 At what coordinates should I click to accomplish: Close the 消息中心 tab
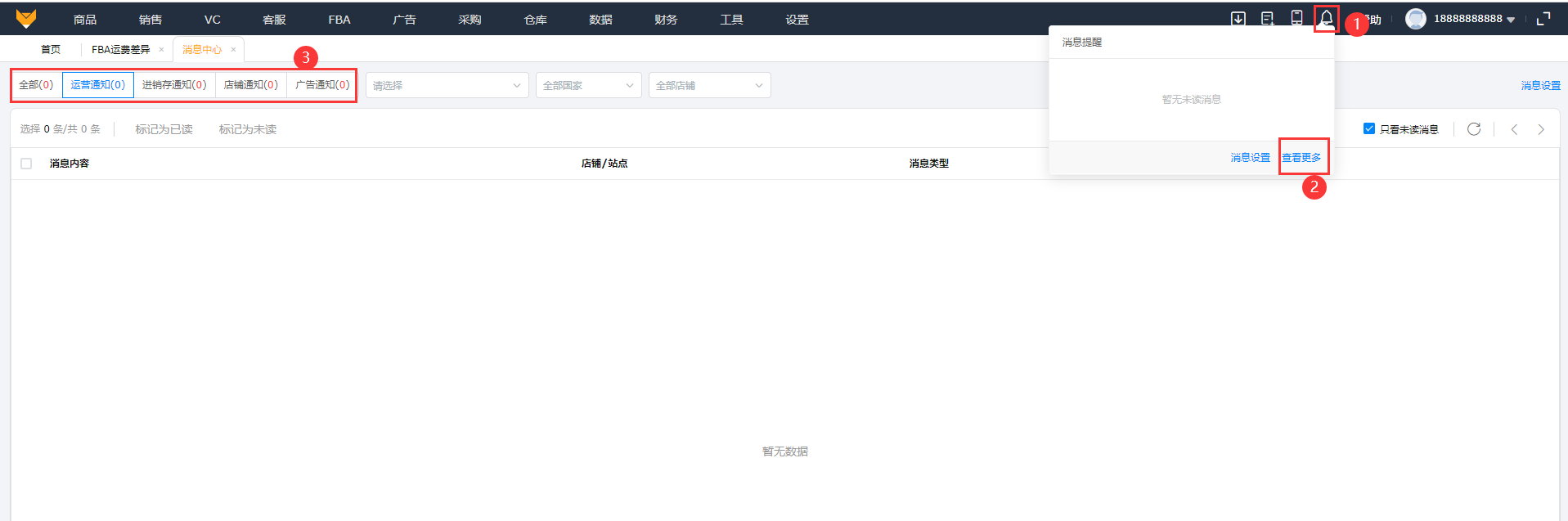(x=233, y=50)
